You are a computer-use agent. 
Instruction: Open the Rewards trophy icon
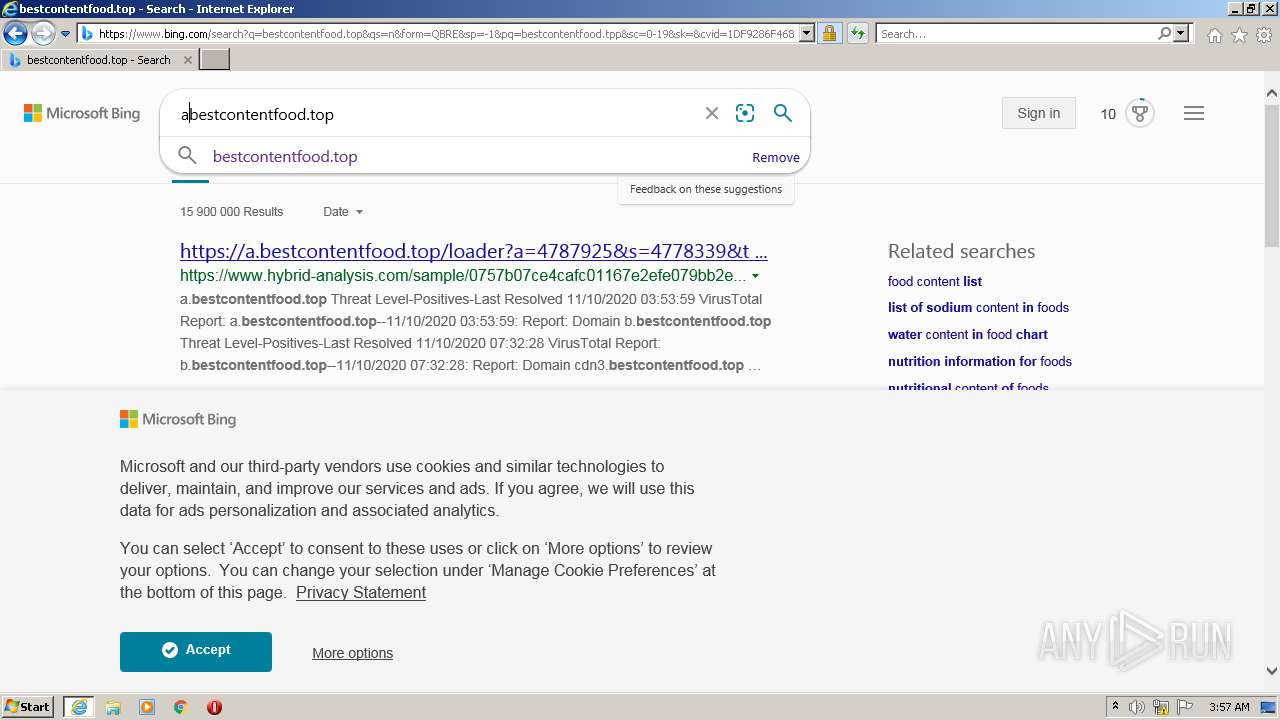click(x=1140, y=113)
